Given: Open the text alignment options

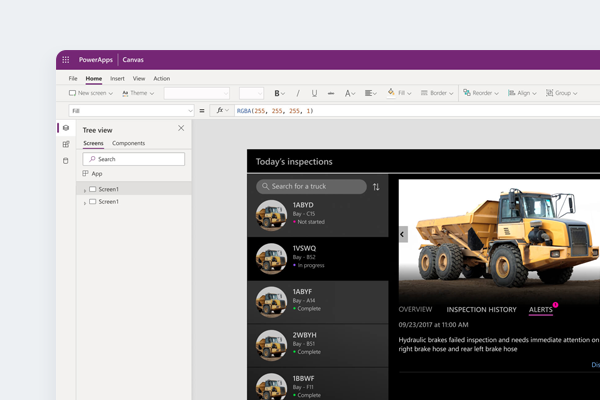Looking at the screenshot, I should tap(370, 93).
